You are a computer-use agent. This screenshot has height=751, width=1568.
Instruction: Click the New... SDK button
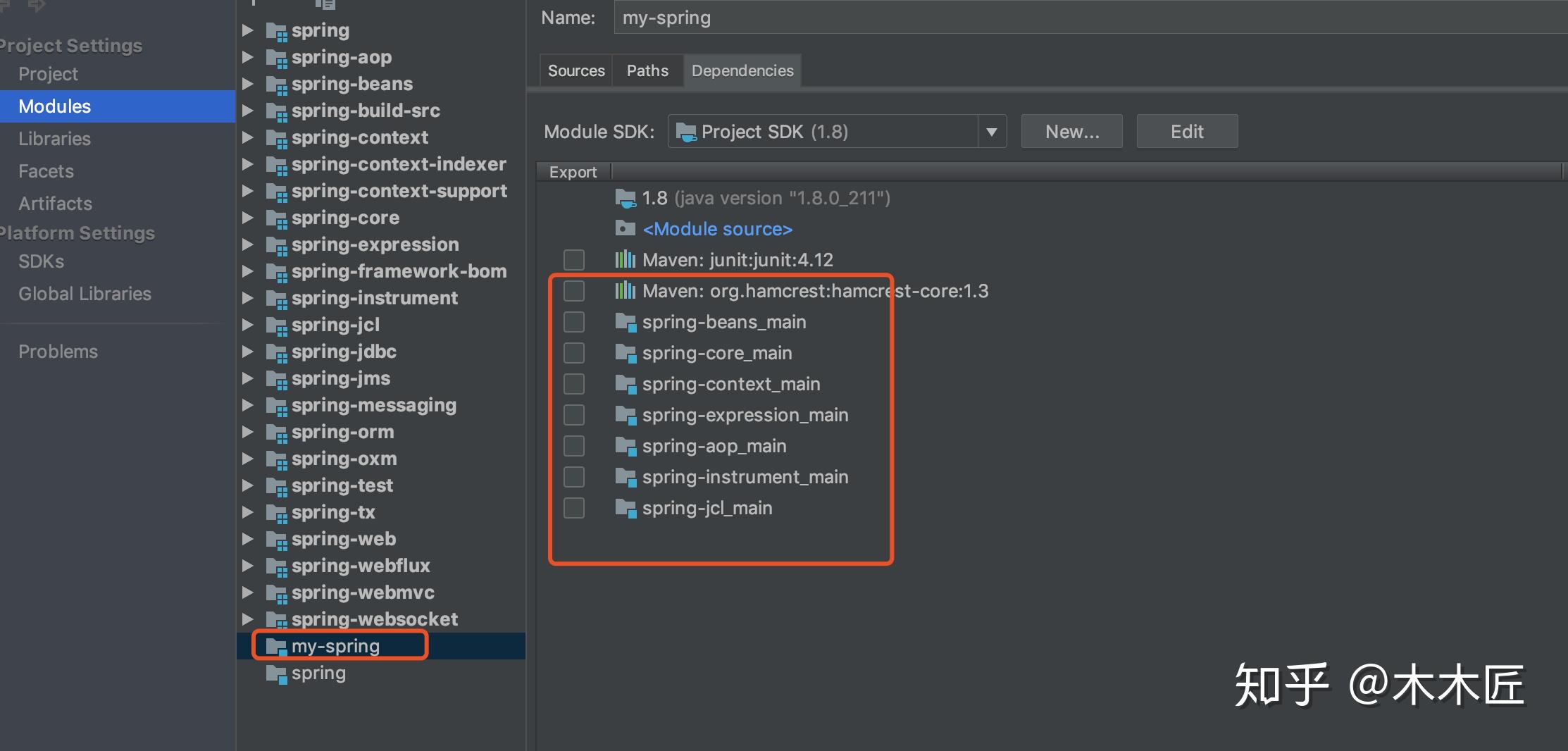[x=1072, y=132]
